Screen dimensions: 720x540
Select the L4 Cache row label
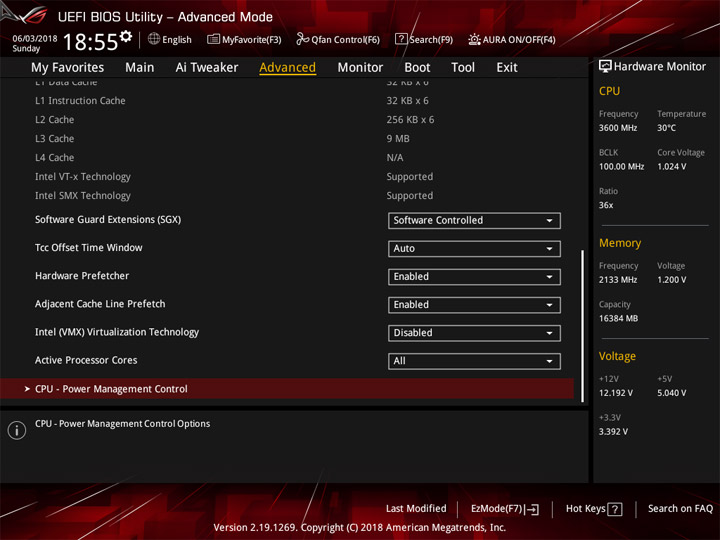[x=55, y=158]
